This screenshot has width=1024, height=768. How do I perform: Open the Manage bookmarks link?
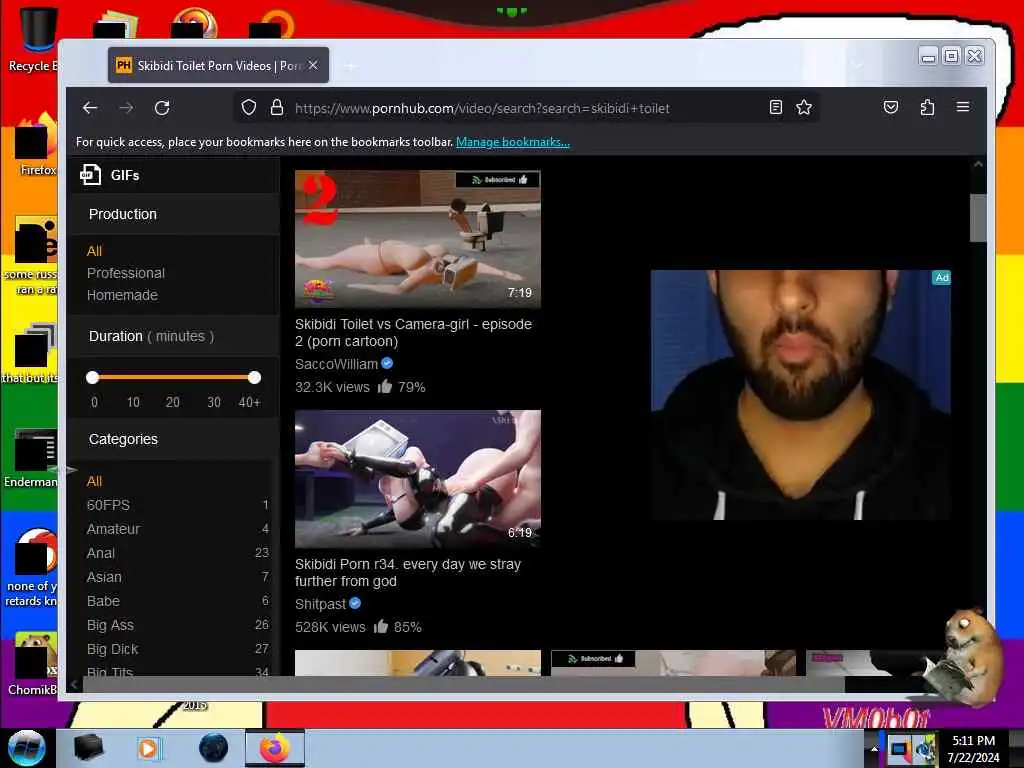(513, 142)
